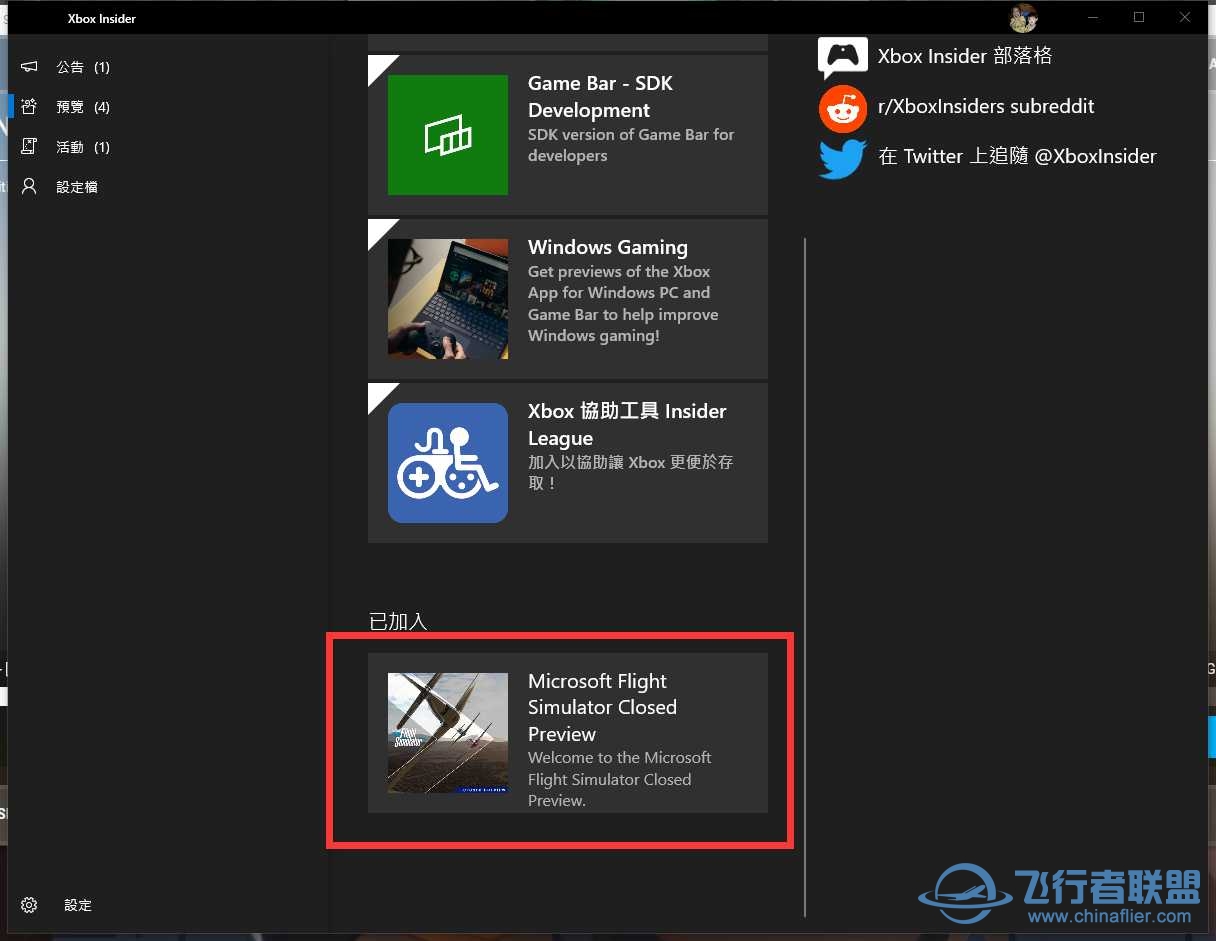Click the Reddit logo icon
The image size is (1216, 941).
[843, 108]
